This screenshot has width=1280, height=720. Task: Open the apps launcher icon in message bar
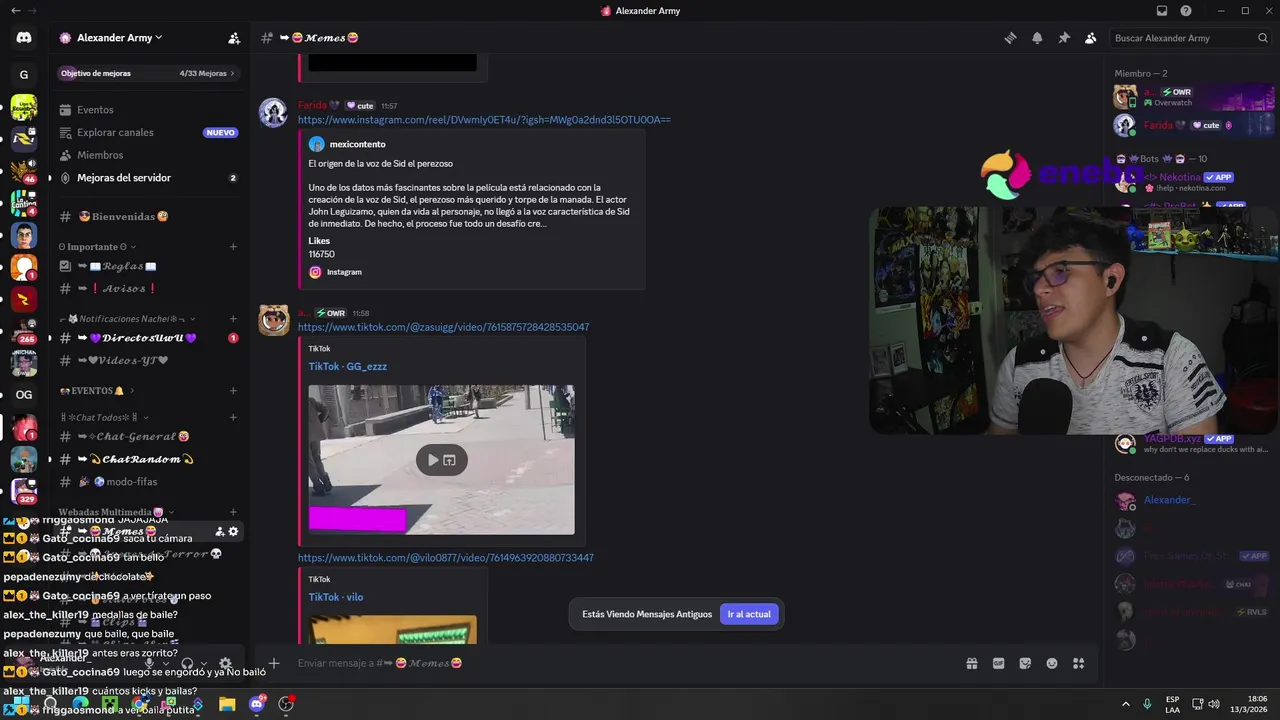click(1078, 663)
